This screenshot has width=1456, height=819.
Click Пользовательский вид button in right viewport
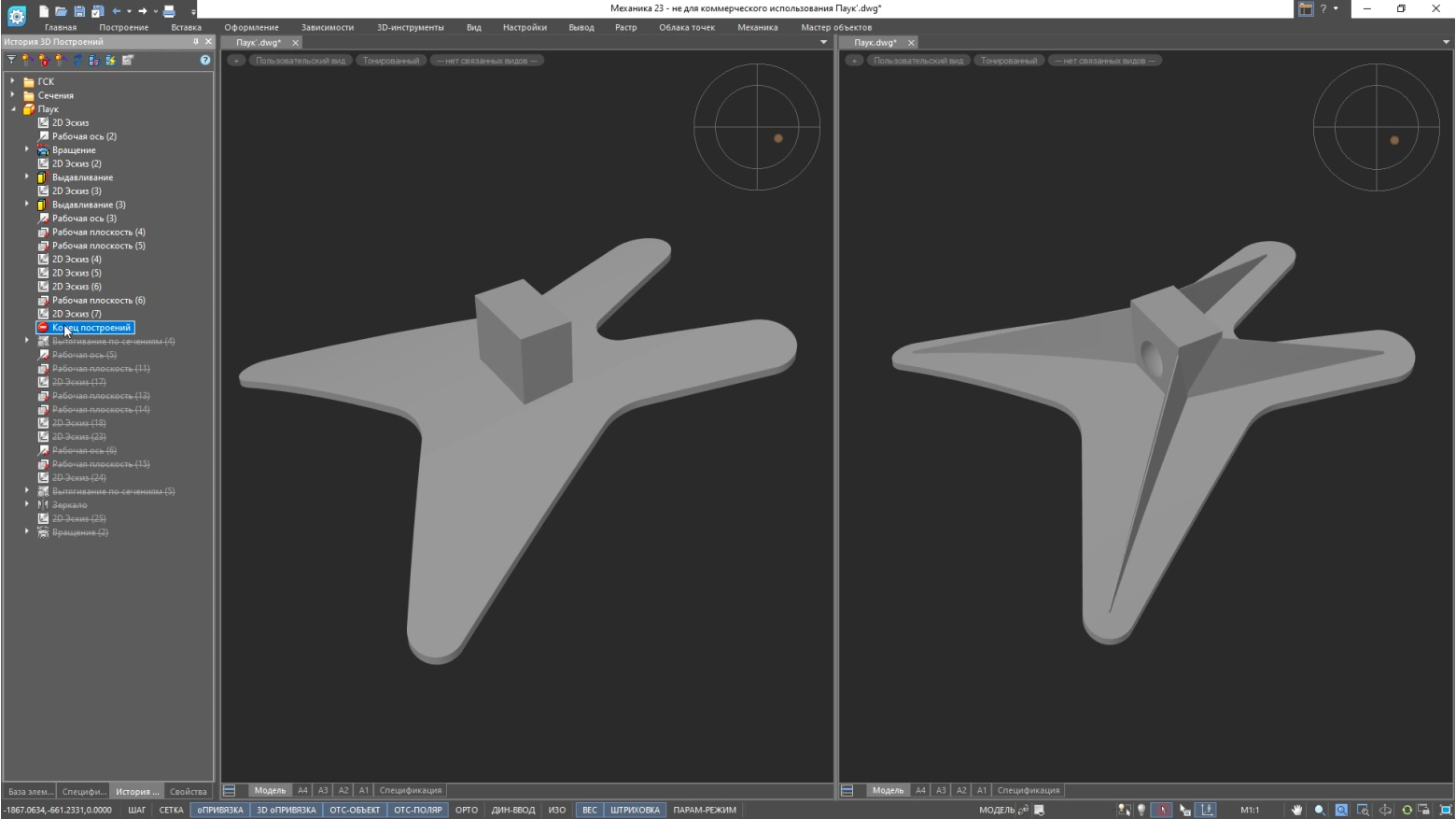point(917,61)
